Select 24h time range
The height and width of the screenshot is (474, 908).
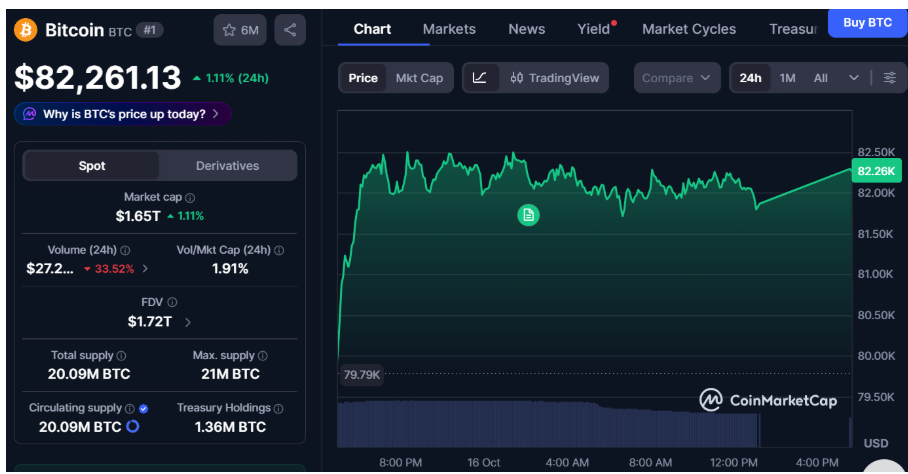pos(750,78)
